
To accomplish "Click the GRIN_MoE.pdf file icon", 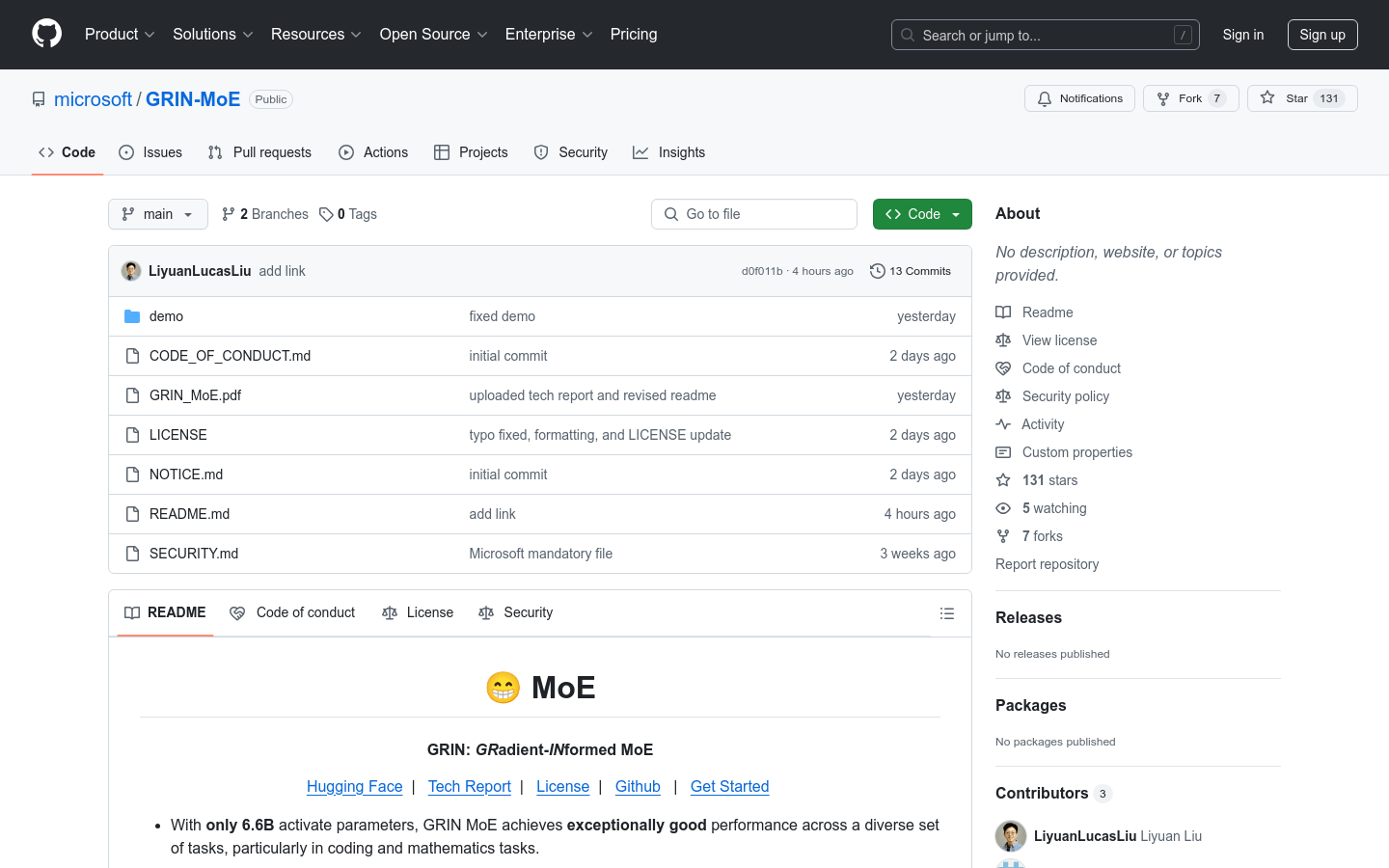I will tap(132, 395).
